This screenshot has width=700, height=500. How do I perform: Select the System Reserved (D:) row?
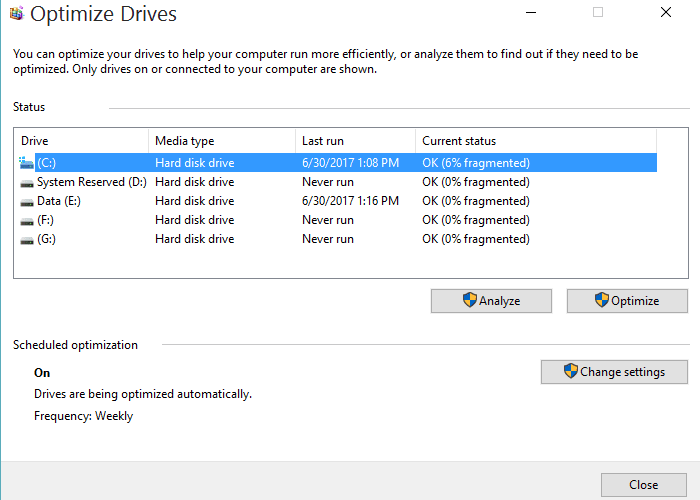pos(335,182)
